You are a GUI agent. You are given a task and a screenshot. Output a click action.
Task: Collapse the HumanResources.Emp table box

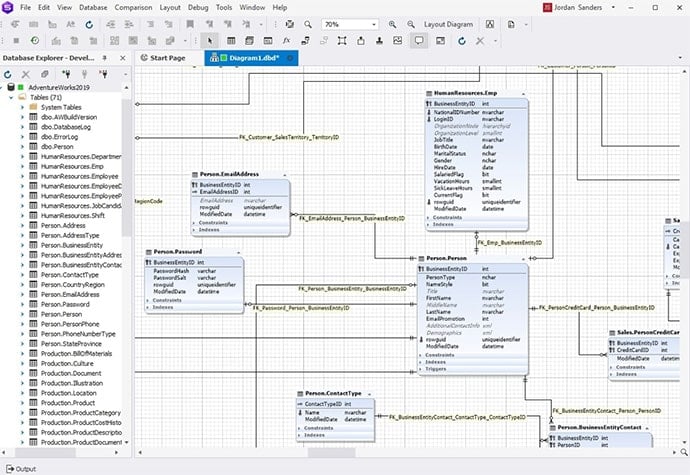(523, 94)
